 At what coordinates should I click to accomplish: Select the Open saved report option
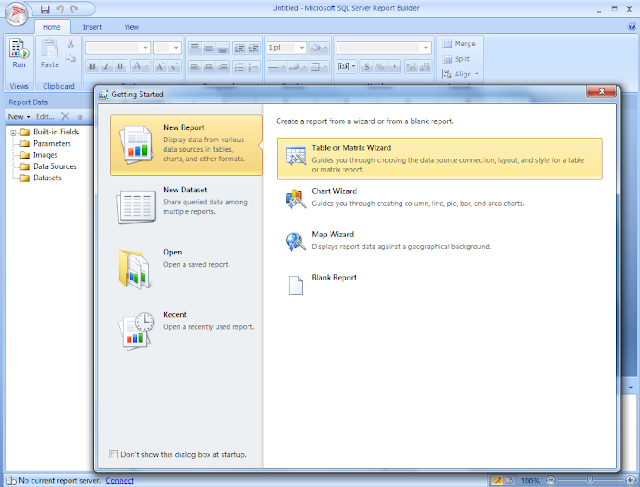(x=186, y=269)
